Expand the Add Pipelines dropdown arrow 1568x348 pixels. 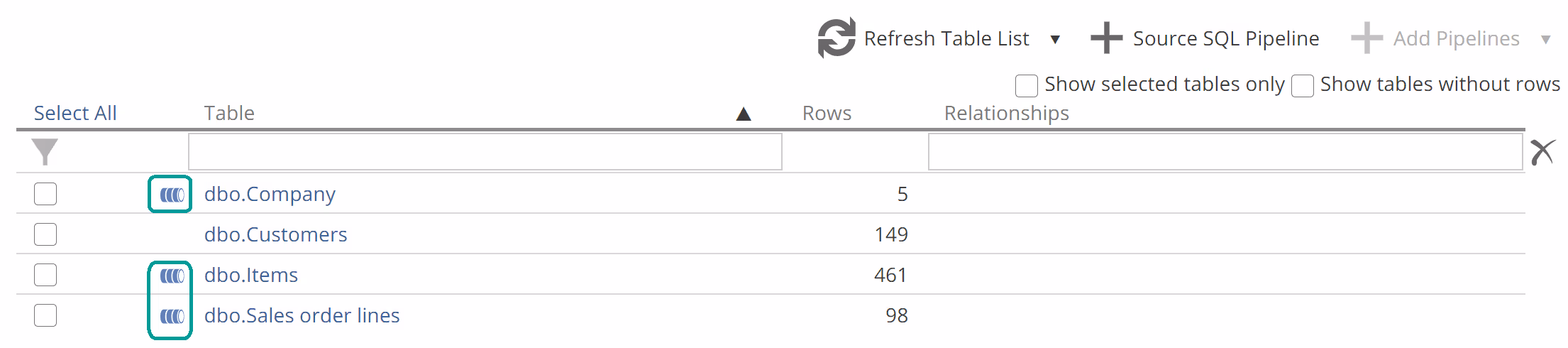1545,40
